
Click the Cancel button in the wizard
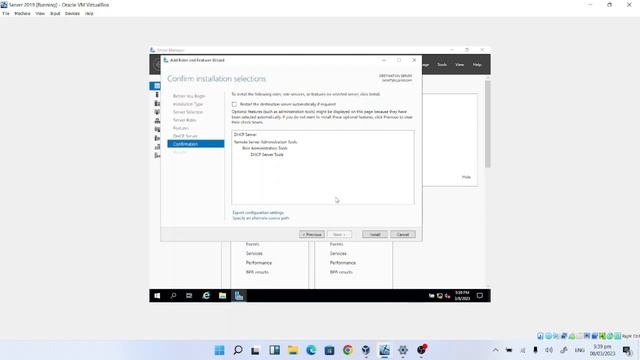403,234
